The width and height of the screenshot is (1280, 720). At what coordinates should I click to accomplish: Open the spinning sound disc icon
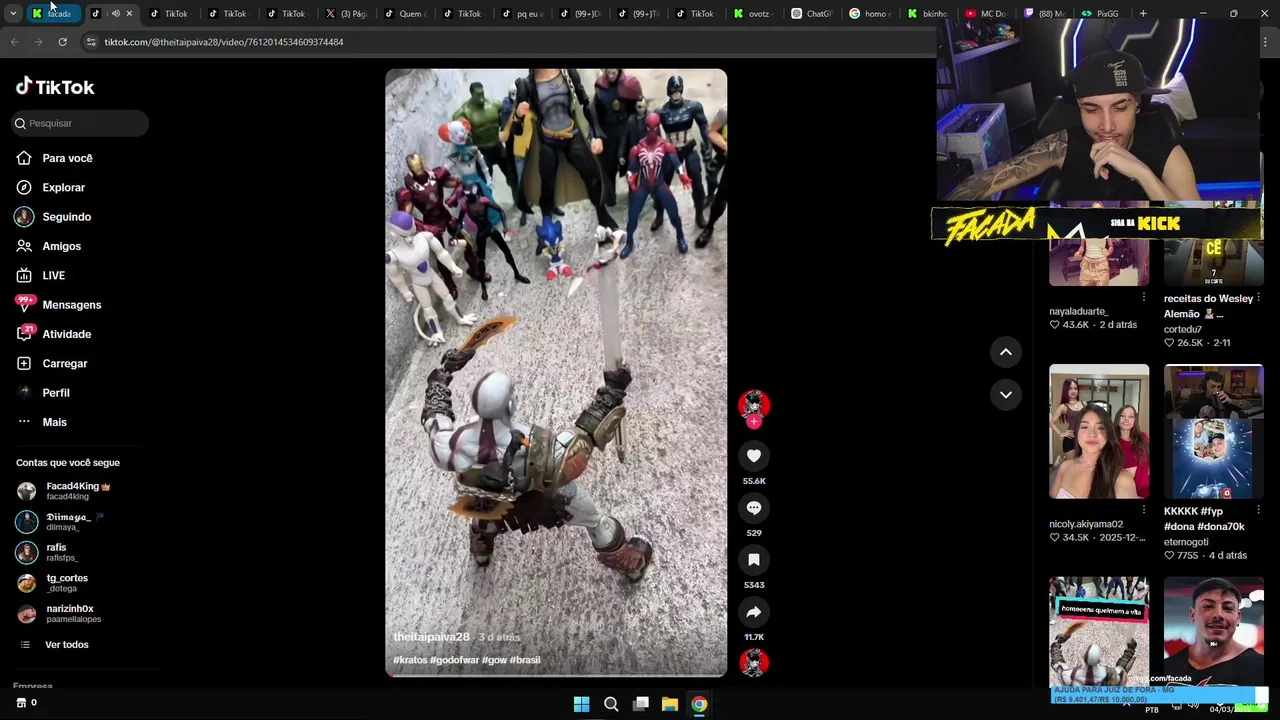pos(754,662)
